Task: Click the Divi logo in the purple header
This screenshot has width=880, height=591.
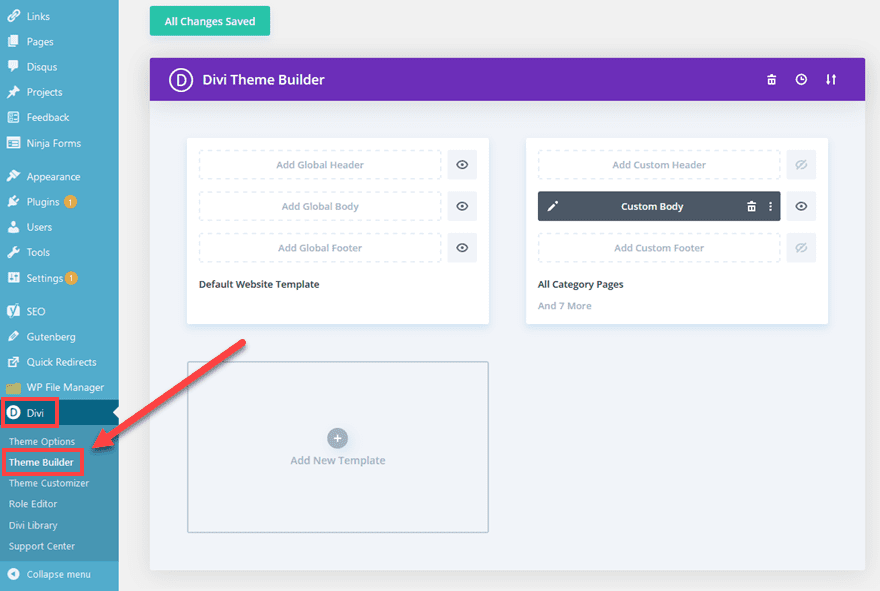Action: [180, 79]
